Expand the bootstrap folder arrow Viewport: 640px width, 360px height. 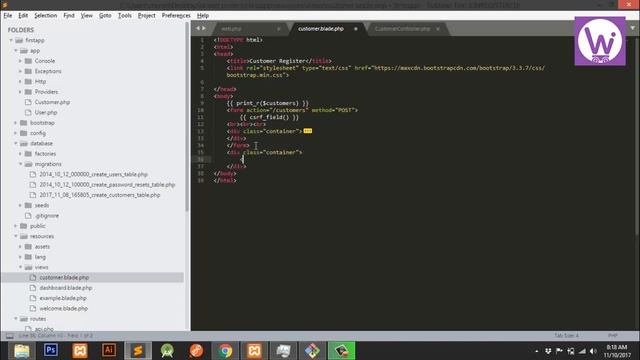16,123
